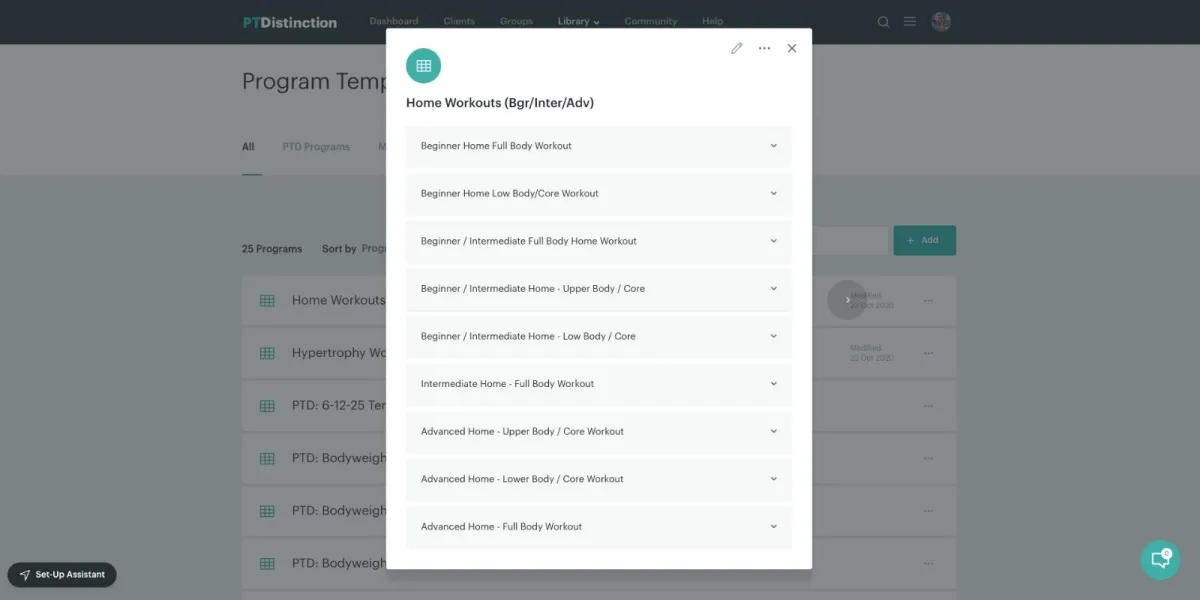The image size is (1200, 600).
Task: Switch to the PTD Programs tab
Action: pos(316,147)
